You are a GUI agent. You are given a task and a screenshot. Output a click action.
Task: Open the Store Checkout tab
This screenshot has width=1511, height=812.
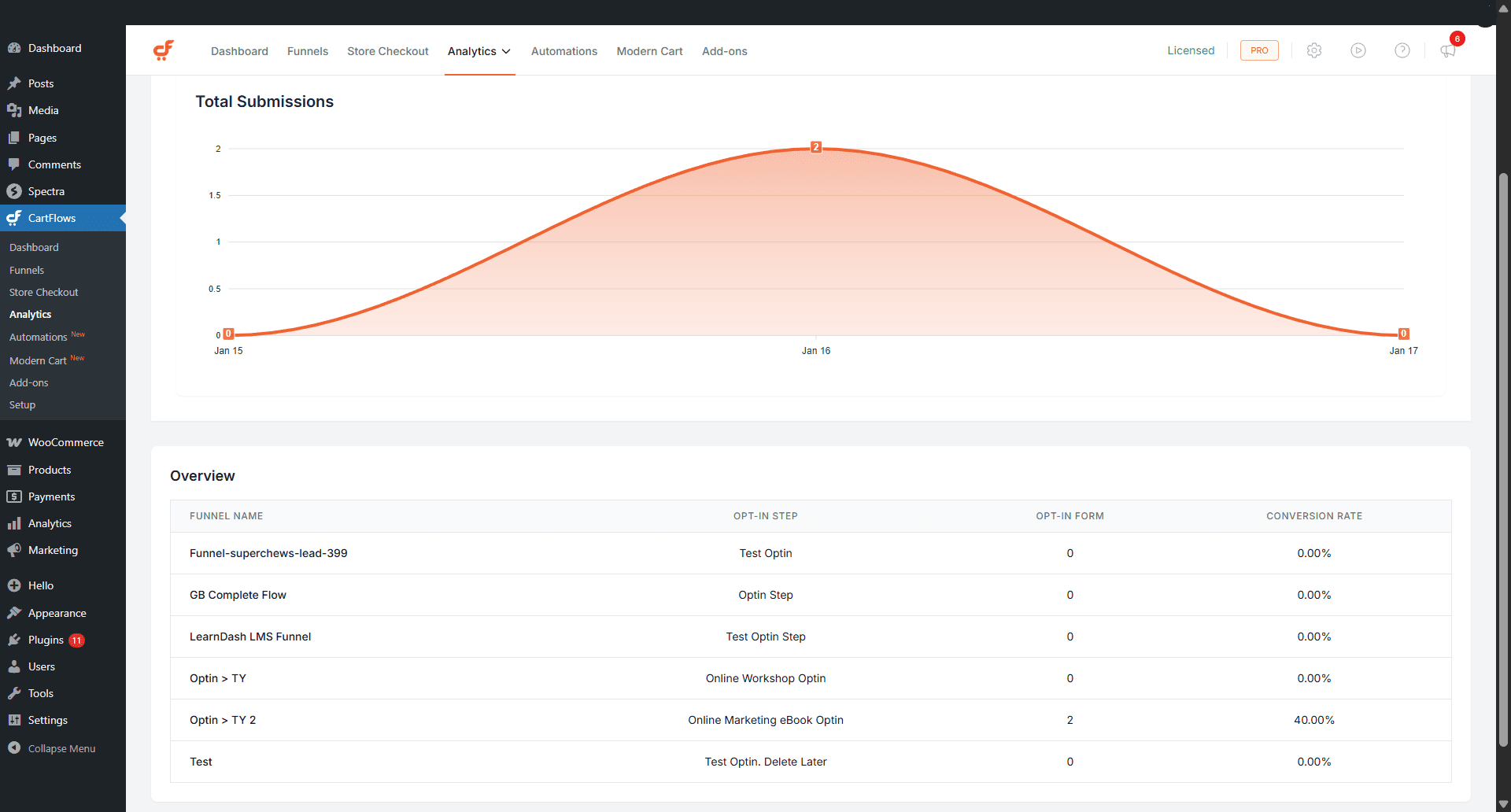[x=387, y=51]
